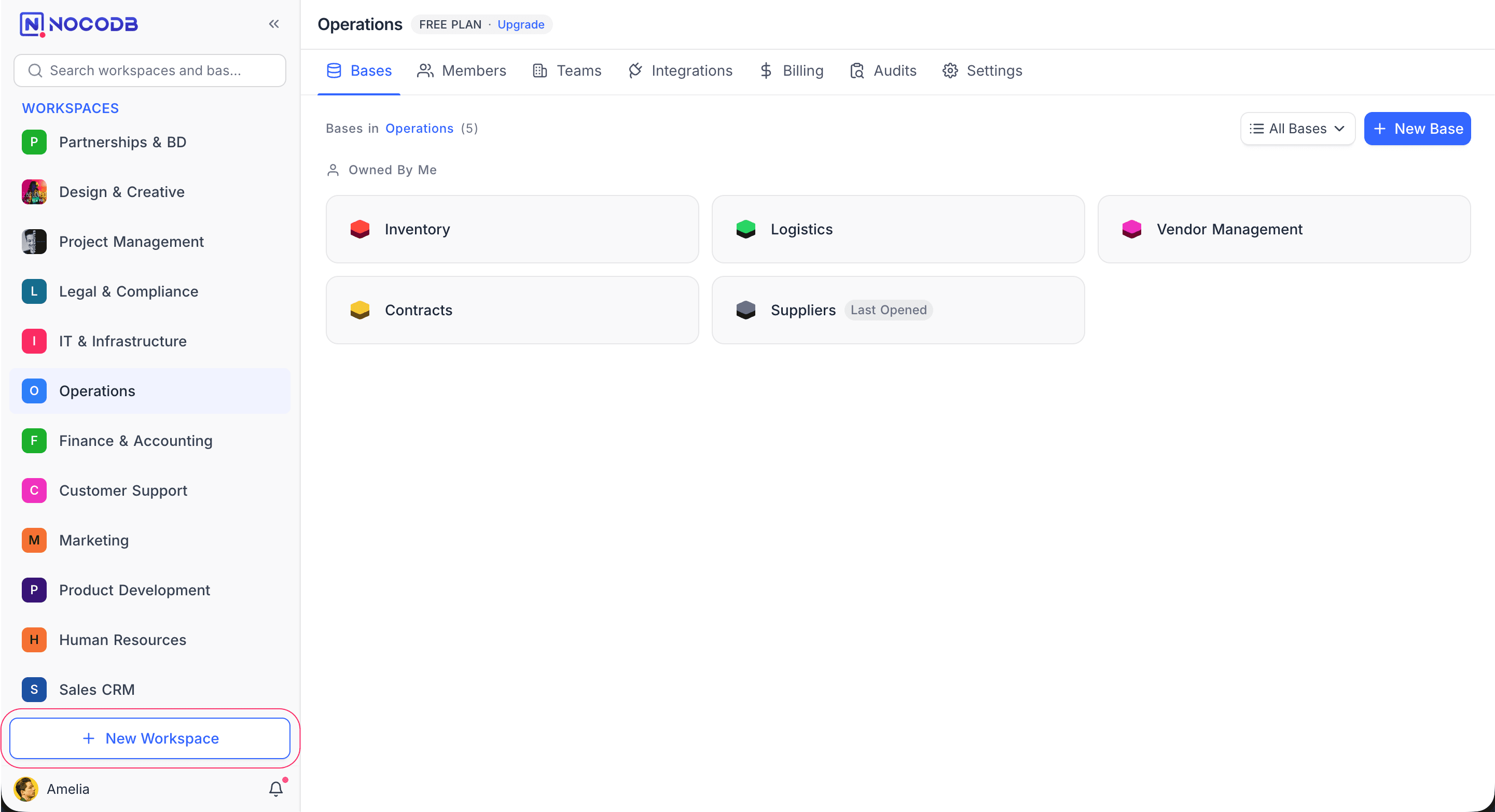The image size is (1495, 812).
Task: Focus the search workspaces input field
Action: click(150, 71)
